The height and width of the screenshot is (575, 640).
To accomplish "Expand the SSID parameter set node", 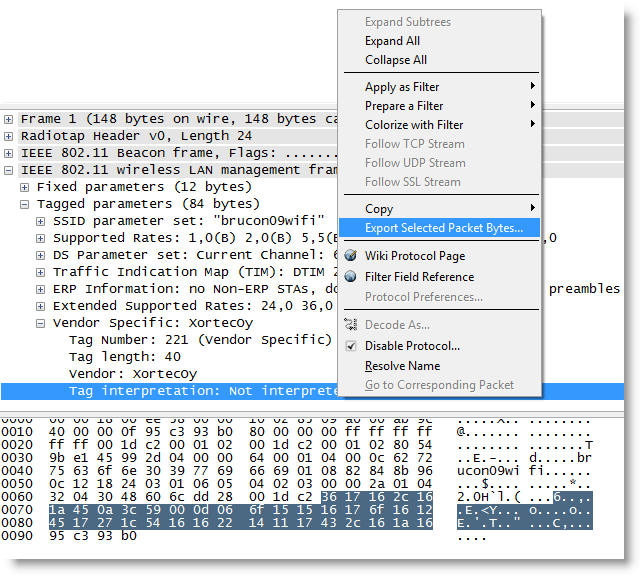I will [x=40, y=221].
